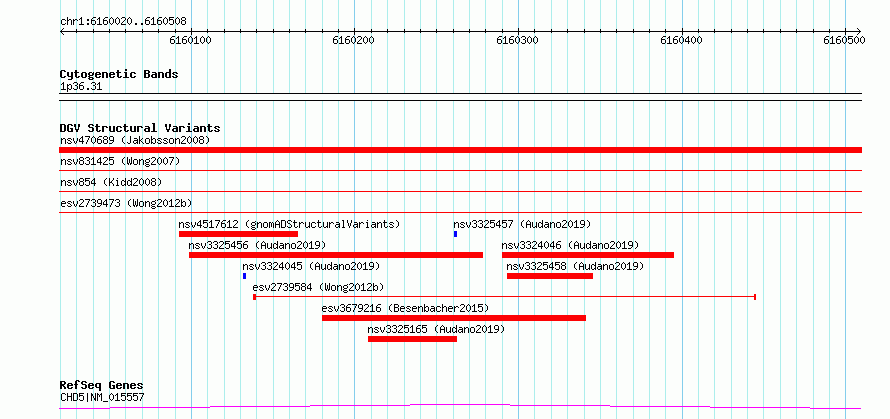
Task: Select the 1p36.31 band label
Action: pyautogui.click(x=81, y=87)
